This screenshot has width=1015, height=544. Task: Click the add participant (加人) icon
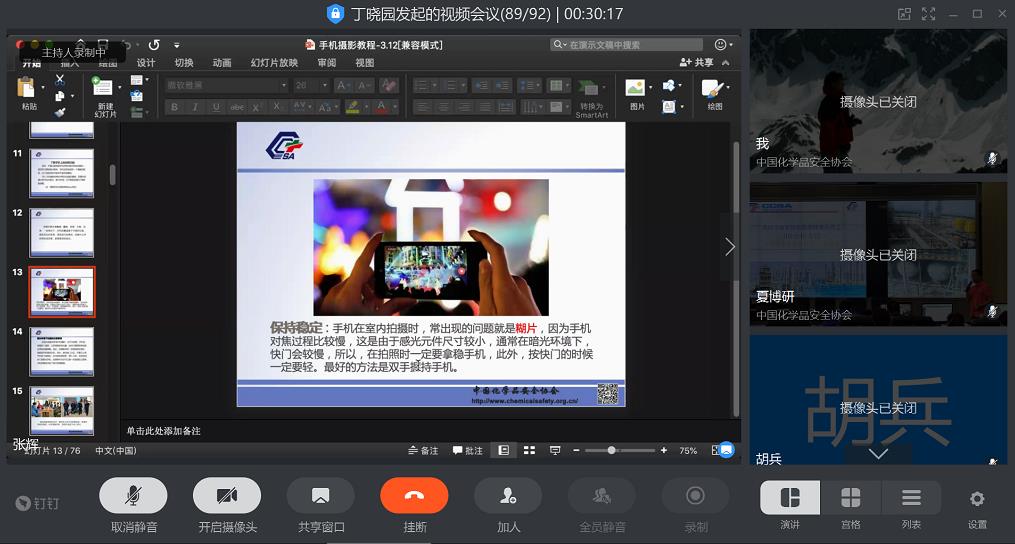pos(508,496)
